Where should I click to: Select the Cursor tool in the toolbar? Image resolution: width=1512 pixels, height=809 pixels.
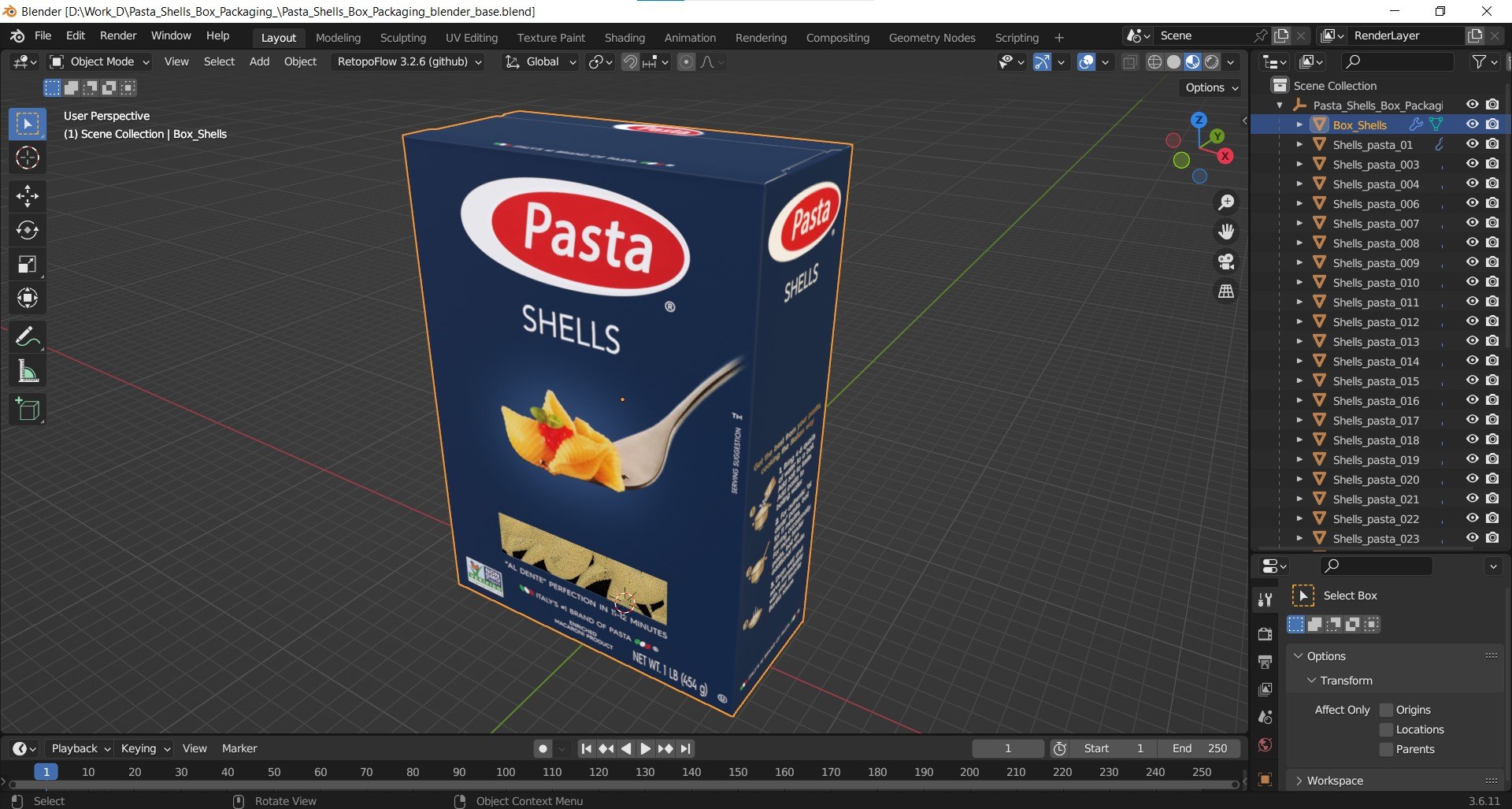pos(28,158)
